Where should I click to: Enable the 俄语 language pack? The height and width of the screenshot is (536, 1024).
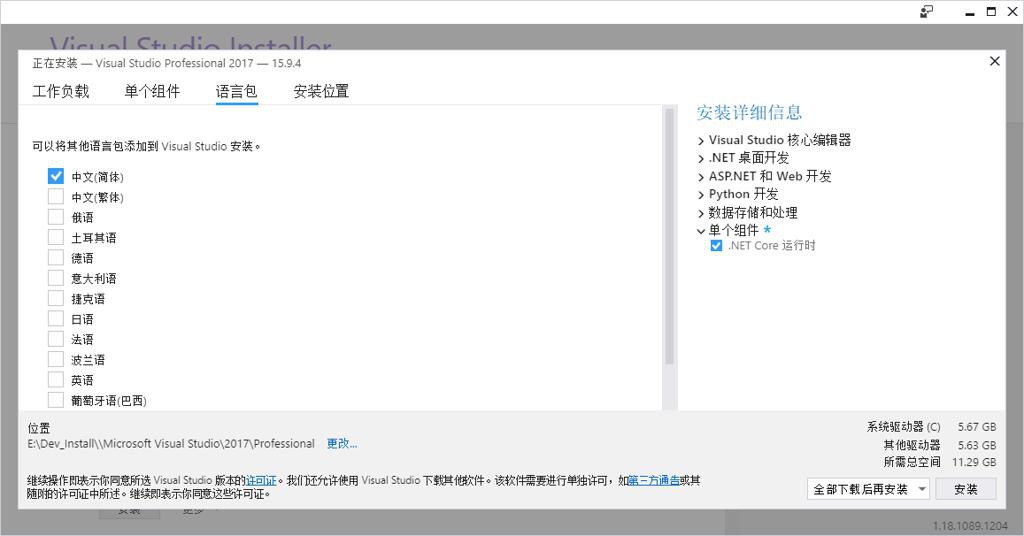click(56, 217)
